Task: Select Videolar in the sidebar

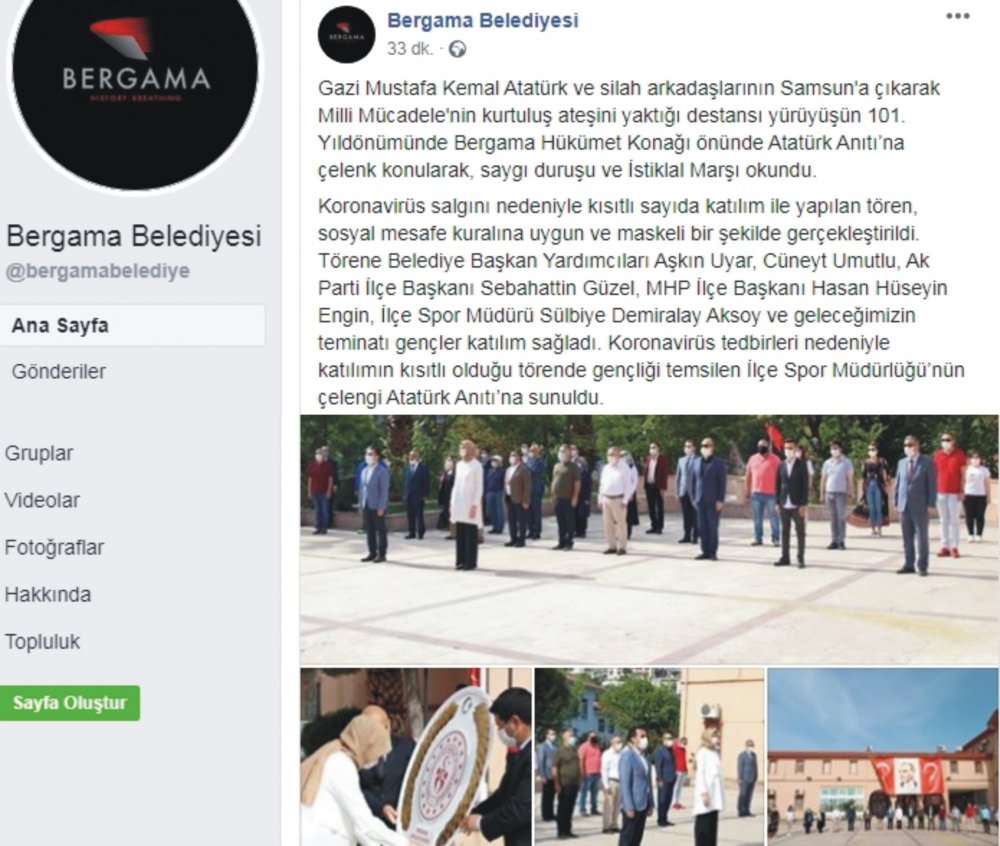Action: pos(42,500)
